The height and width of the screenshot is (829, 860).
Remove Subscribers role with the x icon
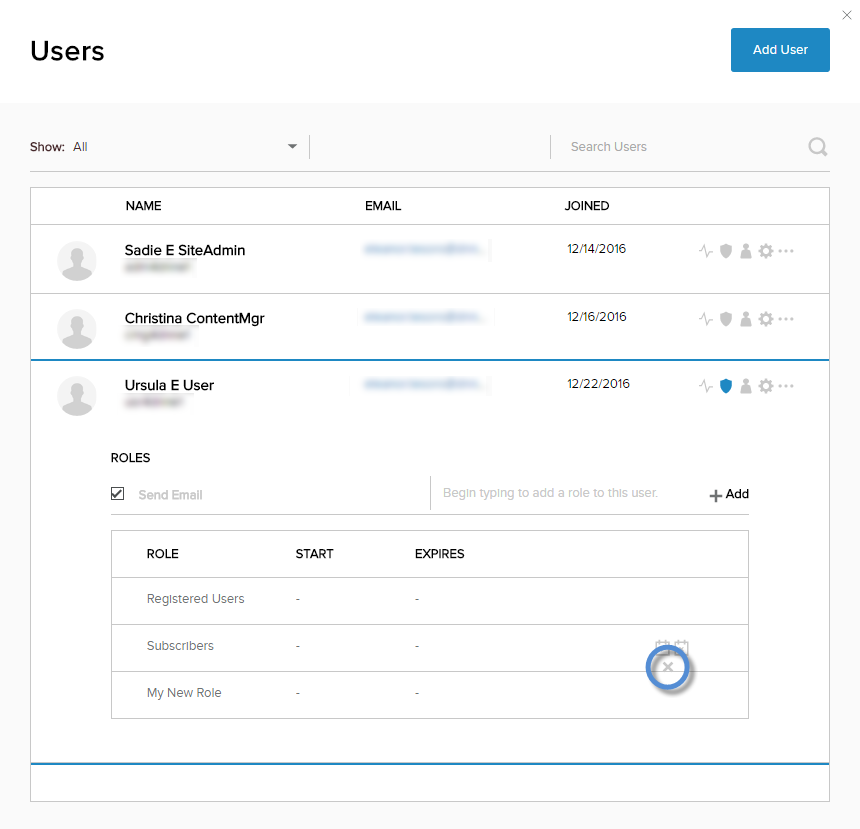[667, 667]
